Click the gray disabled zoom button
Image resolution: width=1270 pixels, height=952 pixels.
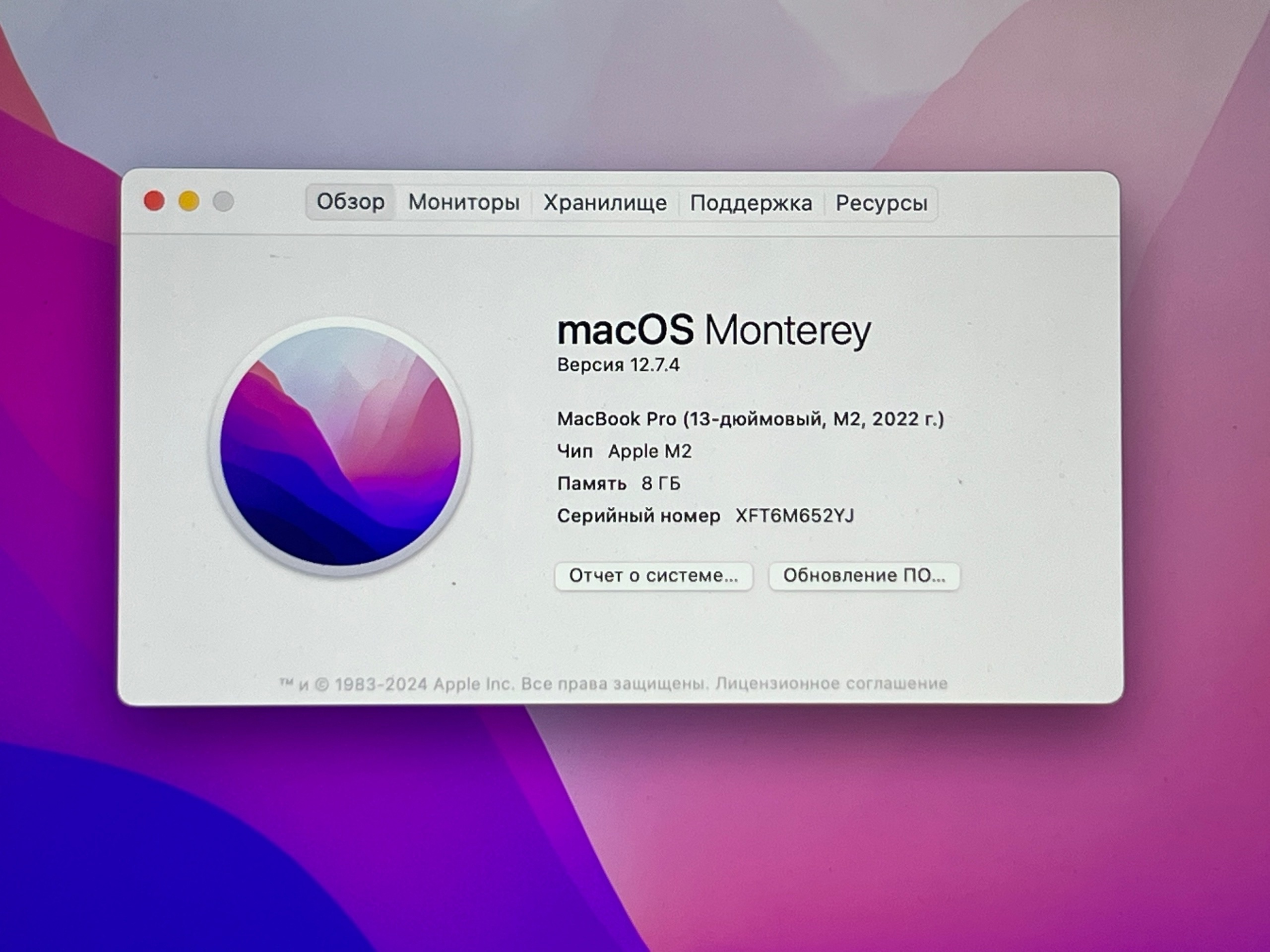click(223, 201)
